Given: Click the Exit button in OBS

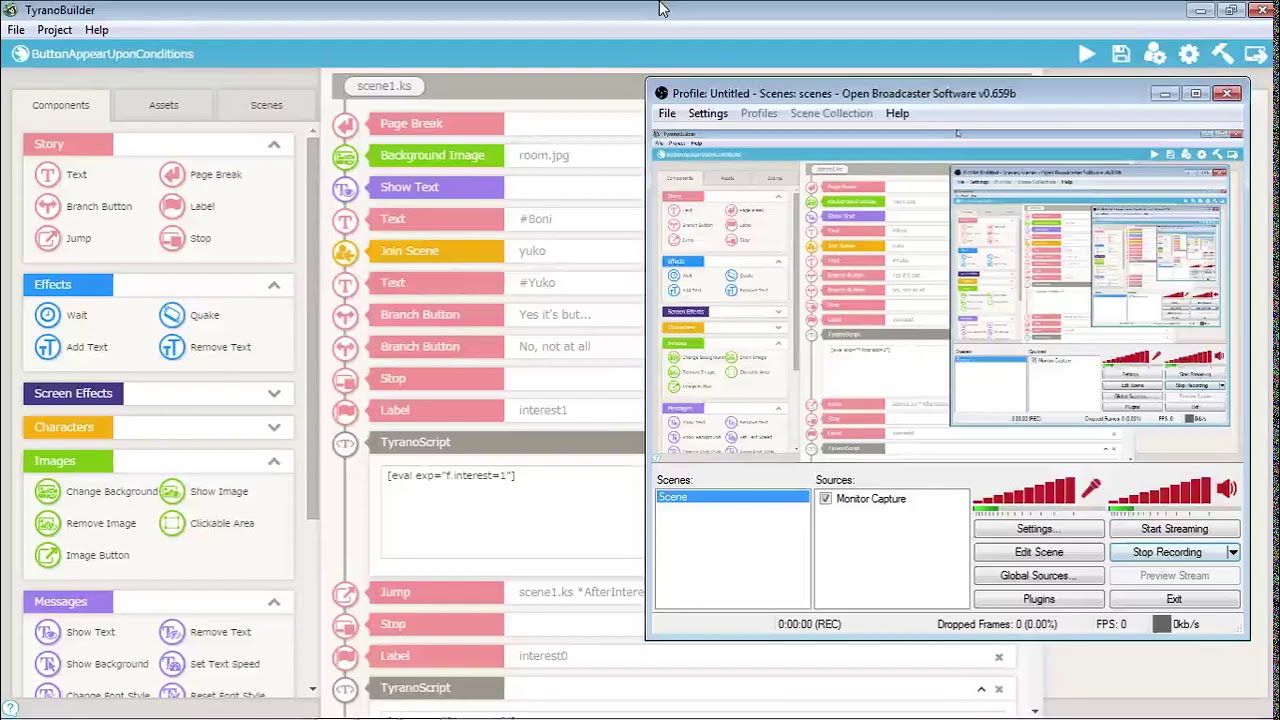Looking at the screenshot, I should click(x=1174, y=600).
